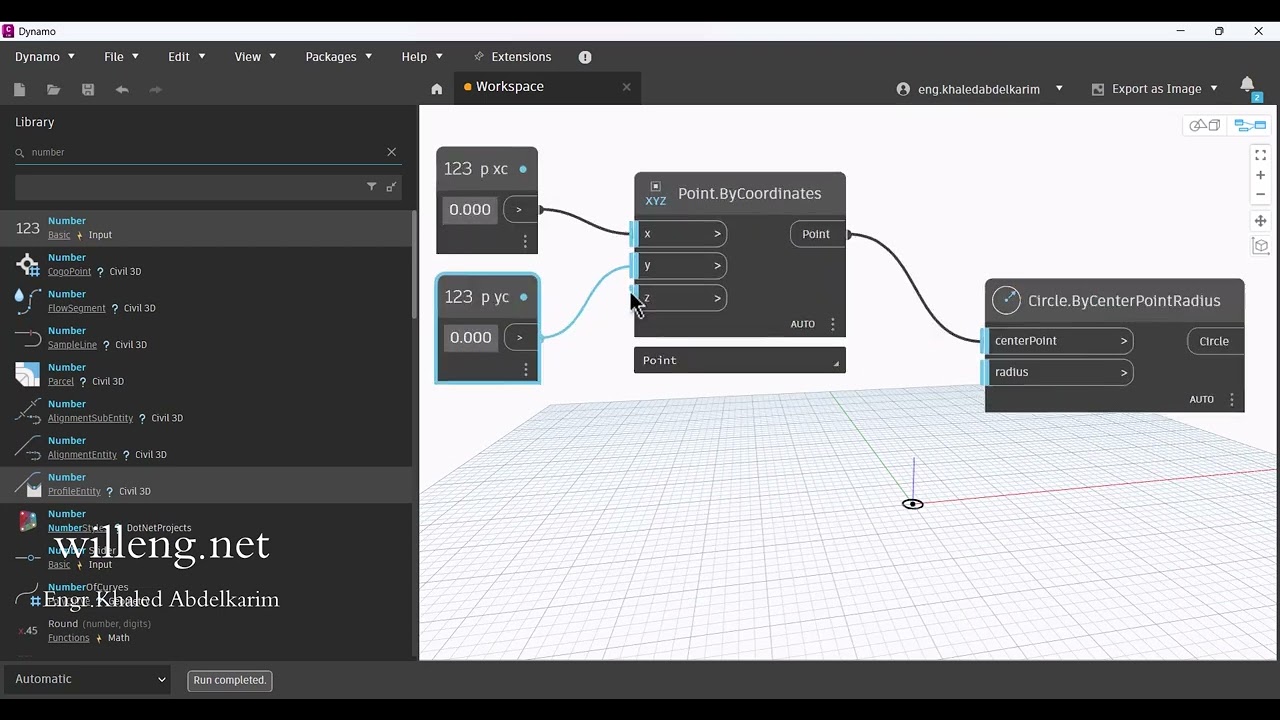Click the Circle.ByCenterPointRadius node icon

click(1006, 300)
